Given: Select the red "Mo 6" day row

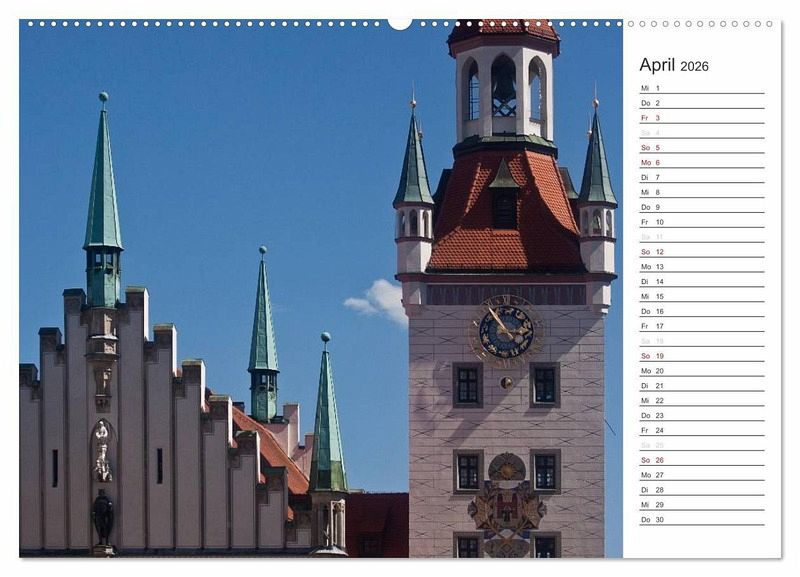Looking at the screenshot, I should pos(702,162).
